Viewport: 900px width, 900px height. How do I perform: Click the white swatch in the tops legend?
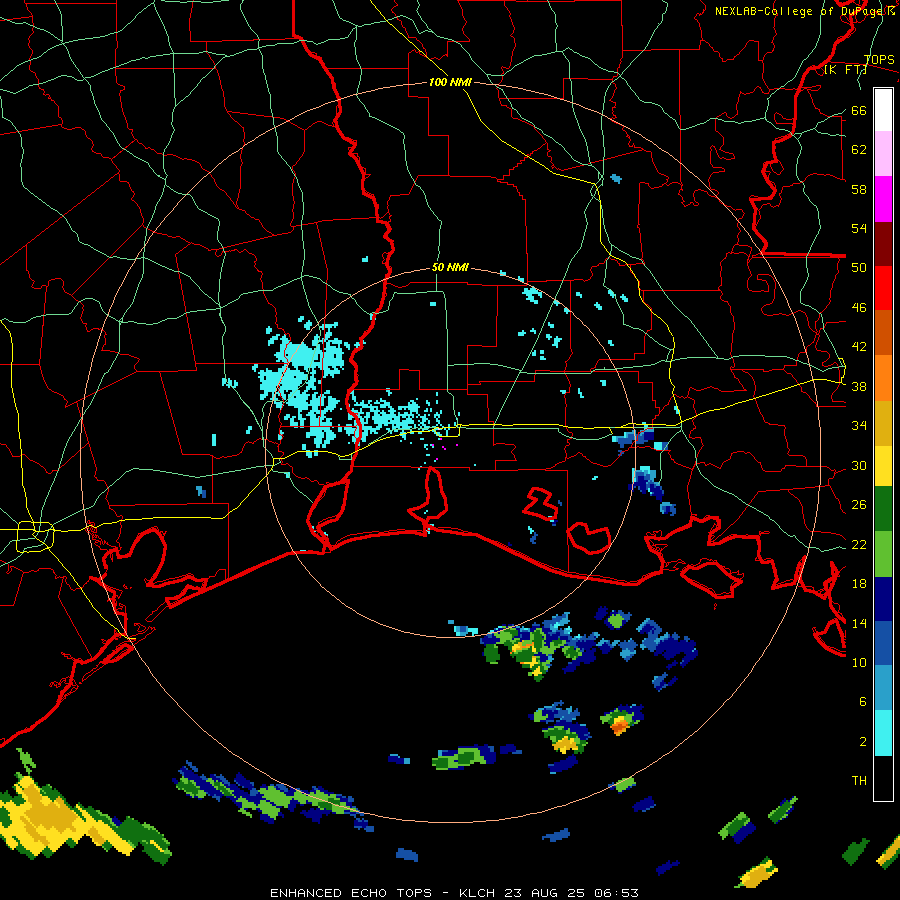(883, 110)
